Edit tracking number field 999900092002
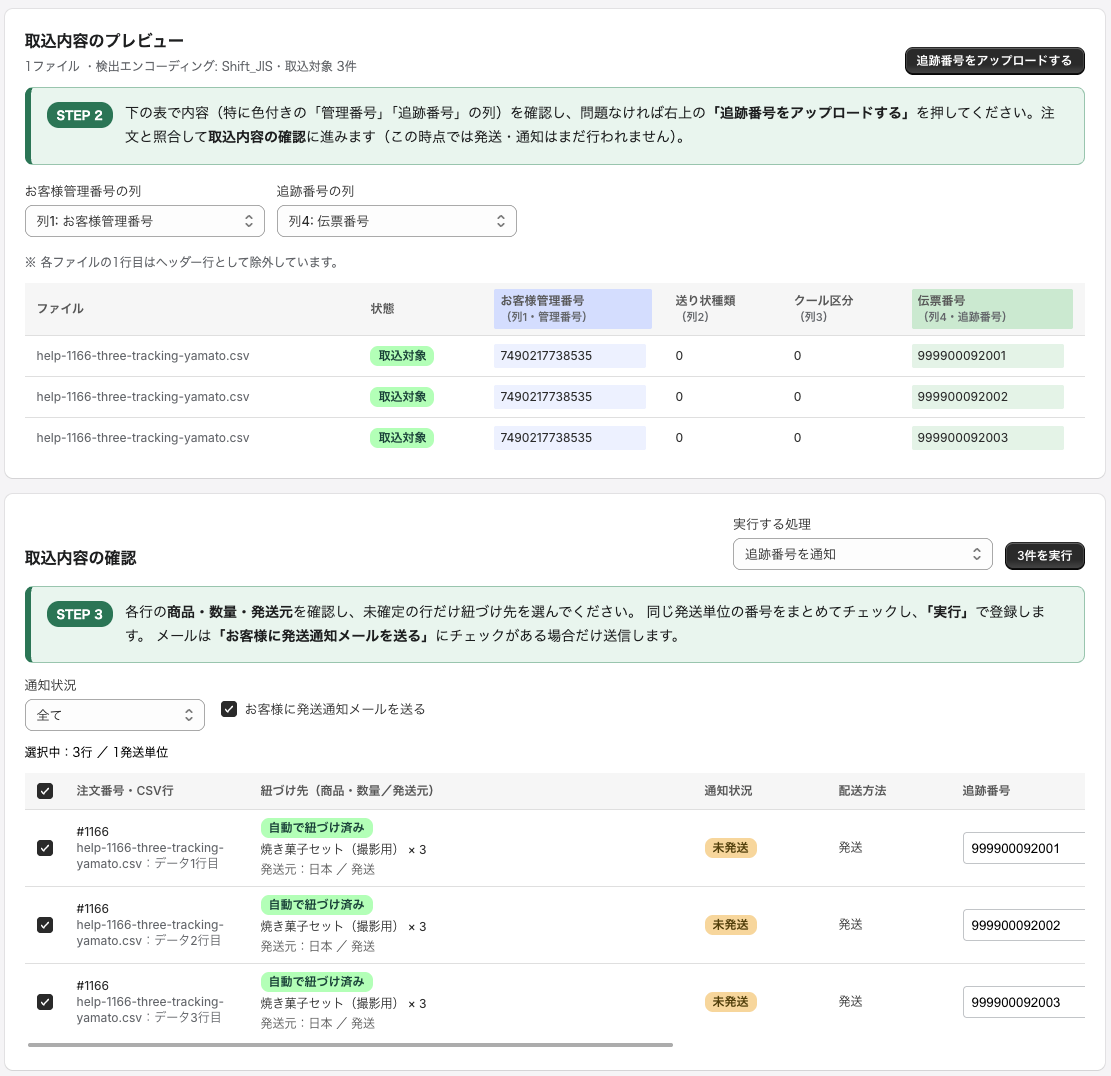Viewport: 1111px width, 1076px height. (x=1024, y=925)
